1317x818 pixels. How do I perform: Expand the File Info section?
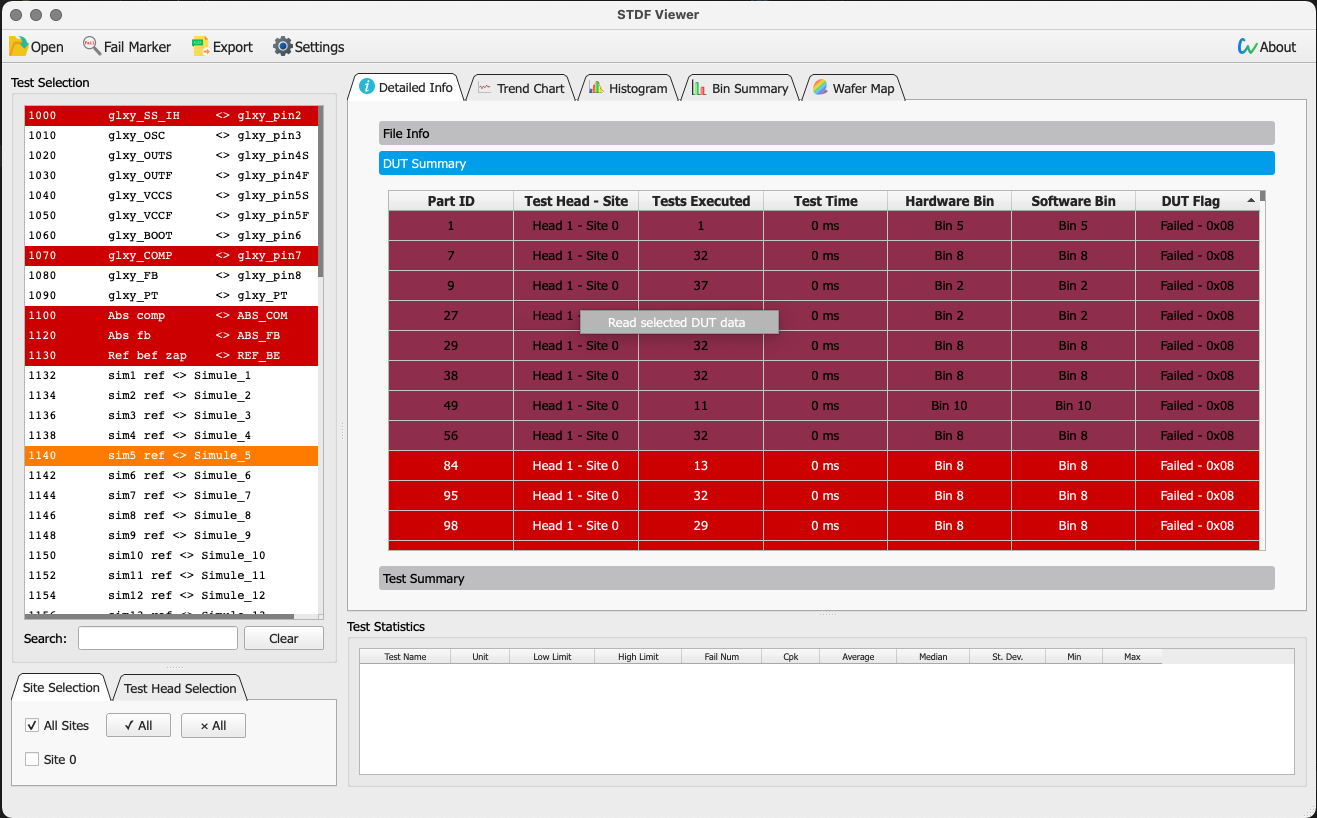click(826, 133)
